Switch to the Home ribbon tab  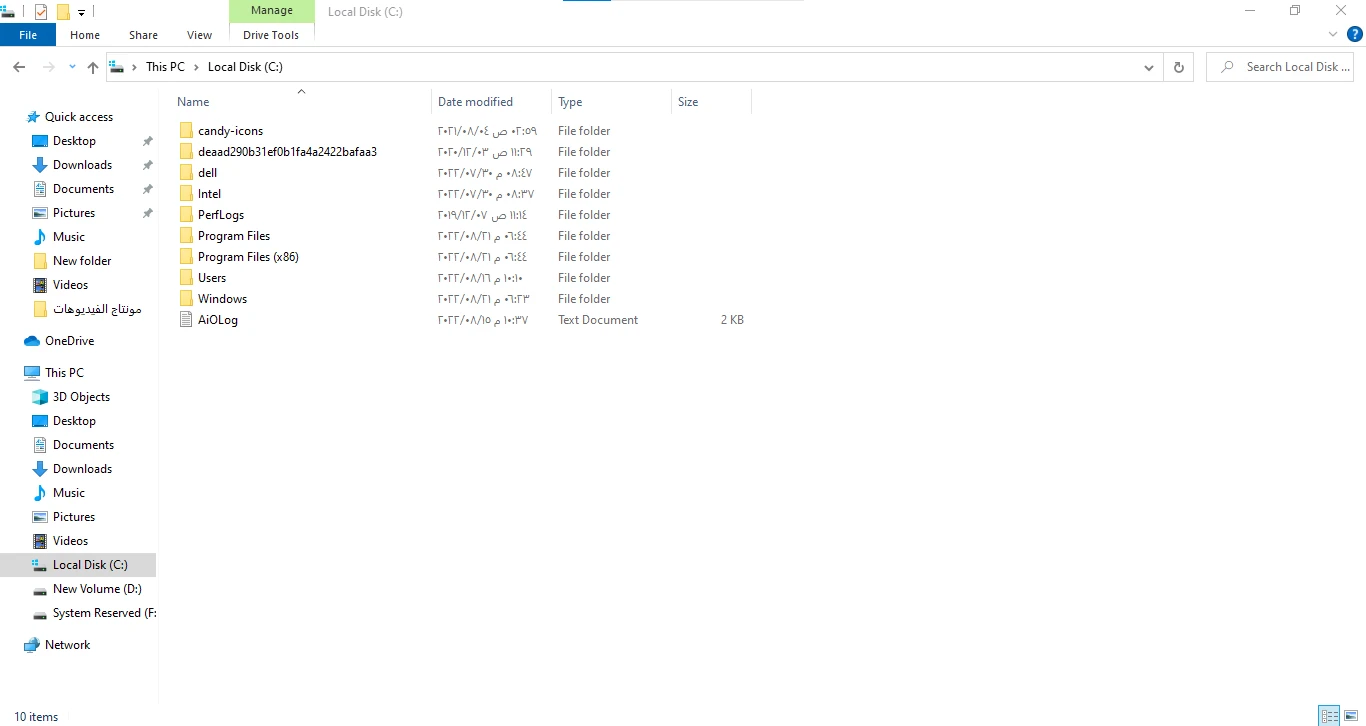[85, 35]
